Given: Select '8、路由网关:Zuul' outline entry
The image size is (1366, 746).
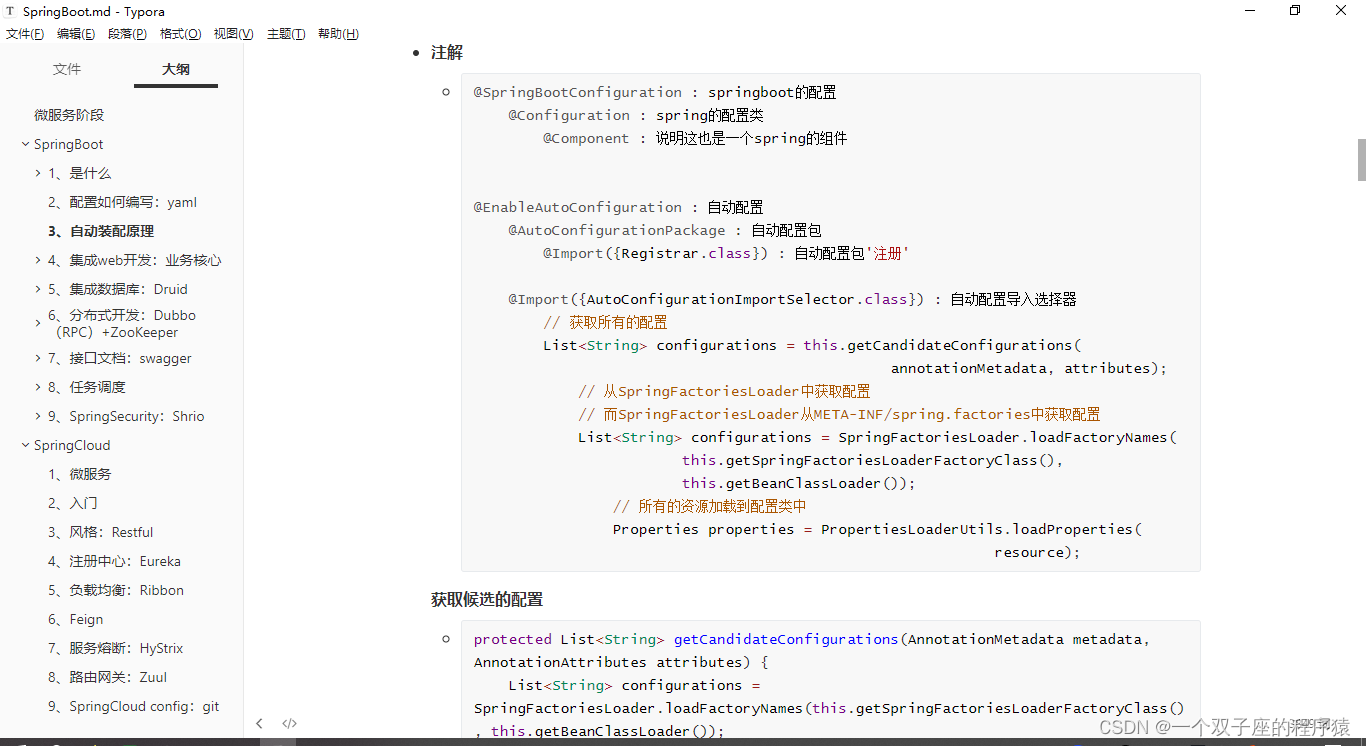Looking at the screenshot, I should coord(107,677).
